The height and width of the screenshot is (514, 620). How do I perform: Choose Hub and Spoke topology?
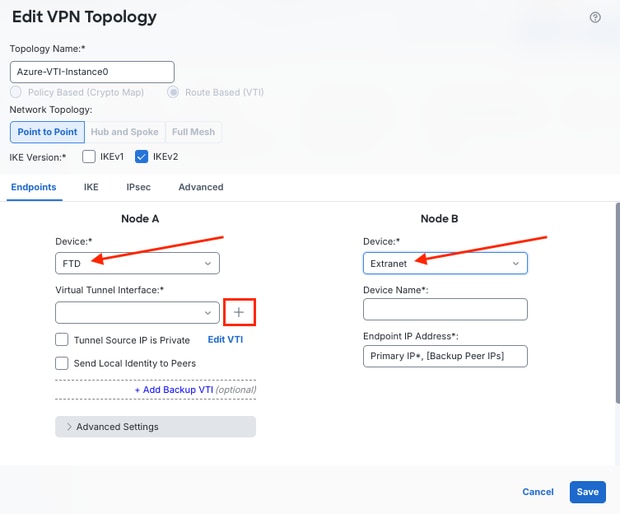(x=125, y=132)
